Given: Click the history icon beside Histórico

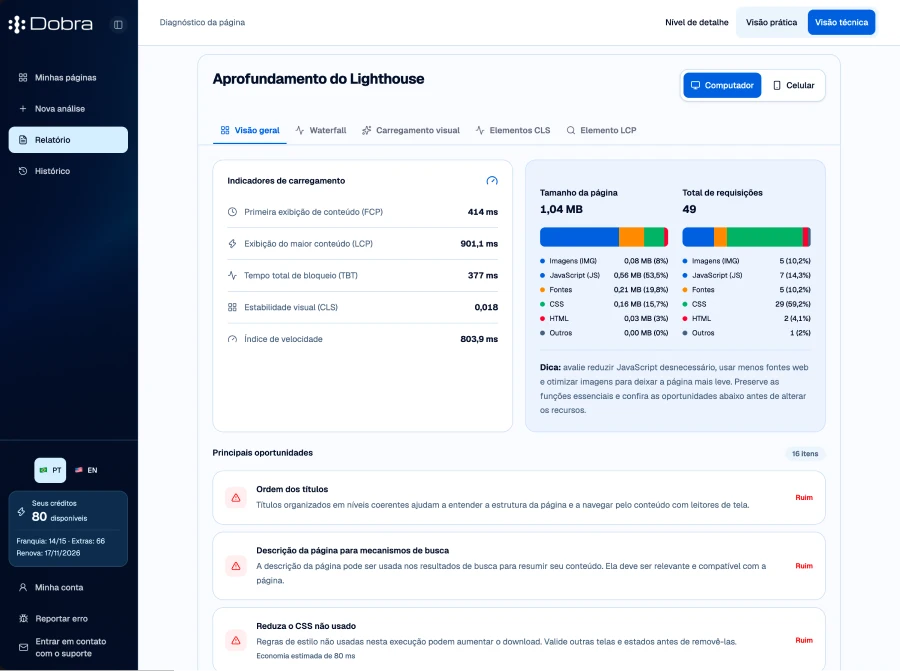Looking at the screenshot, I should (x=23, y=171).
